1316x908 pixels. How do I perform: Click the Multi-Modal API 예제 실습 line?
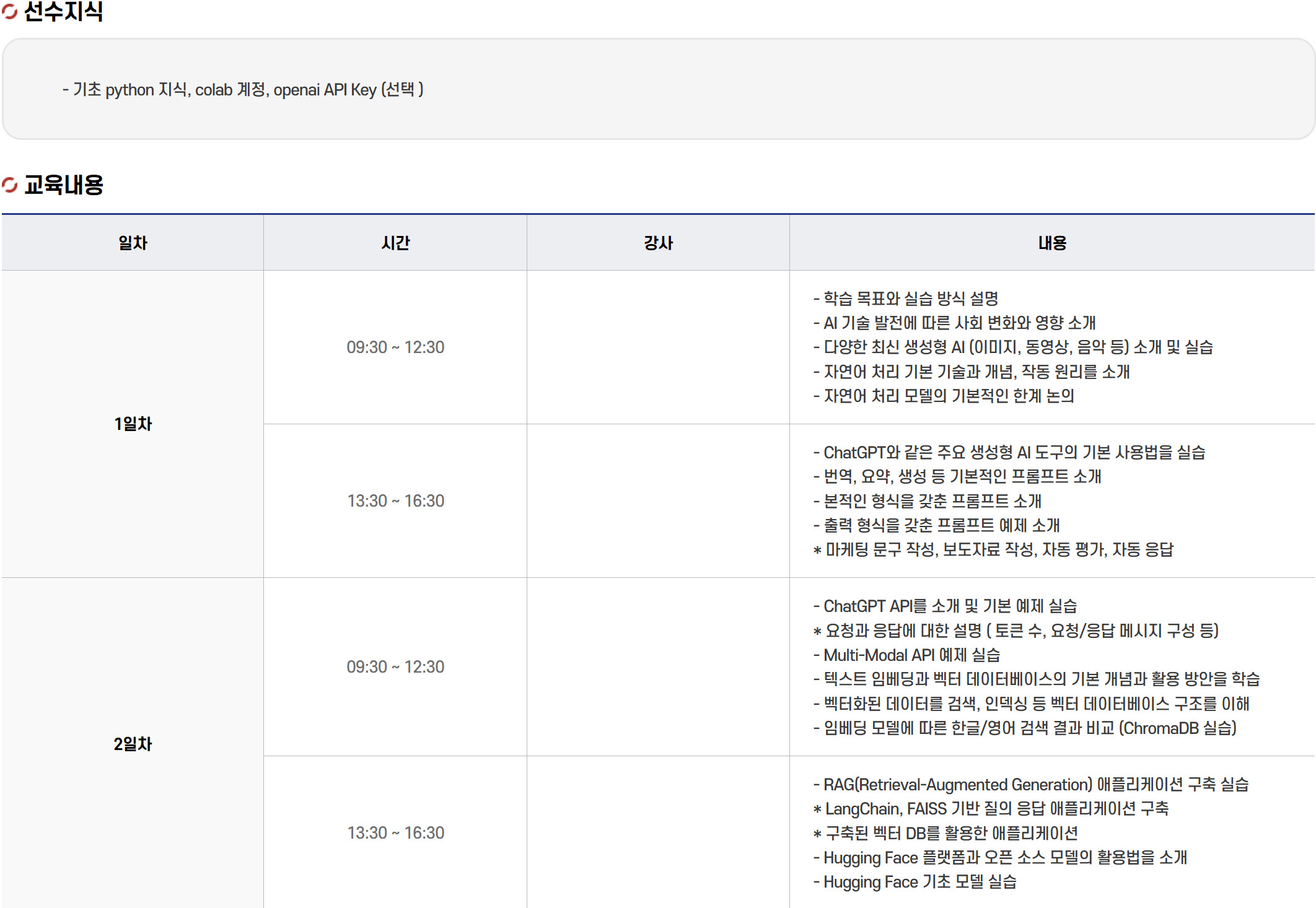pos(907,655)
